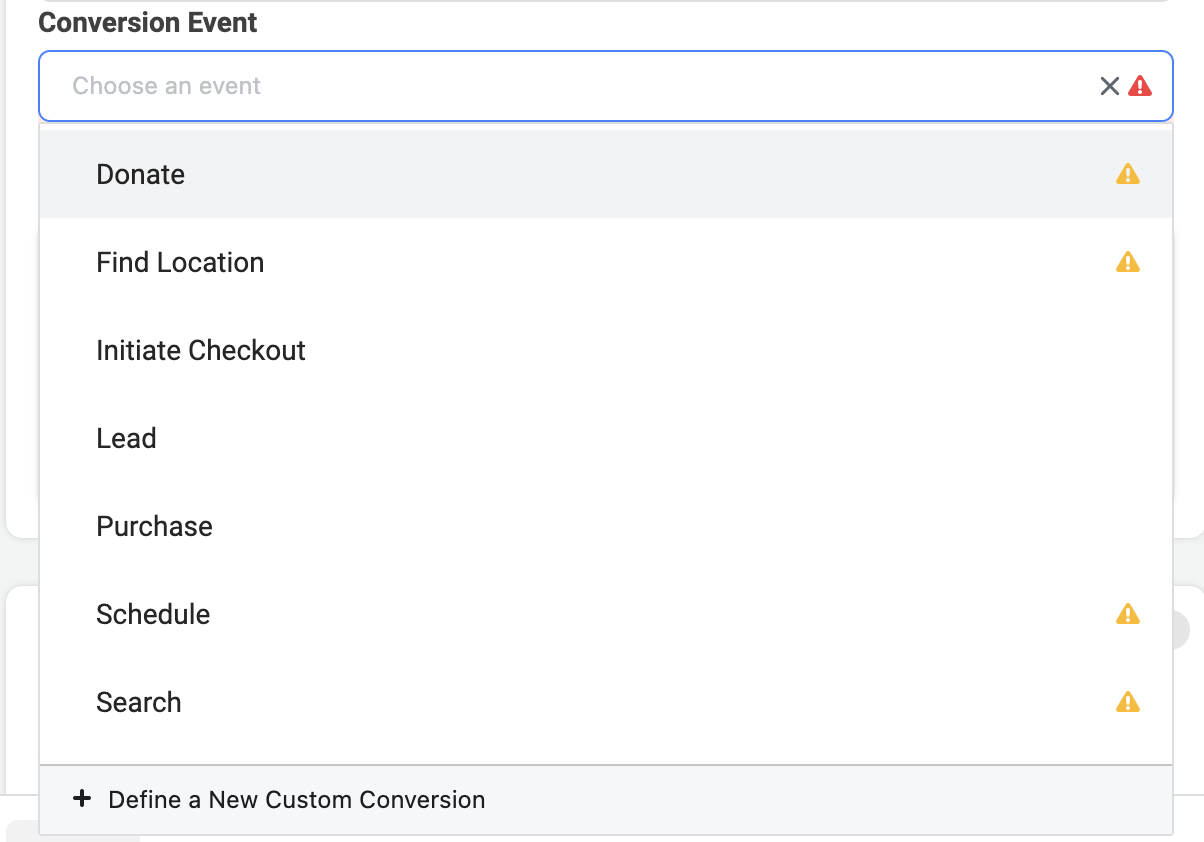This screenshot has width=1204, height=842.
Task: Pick the Search event option
Action: 139,703
